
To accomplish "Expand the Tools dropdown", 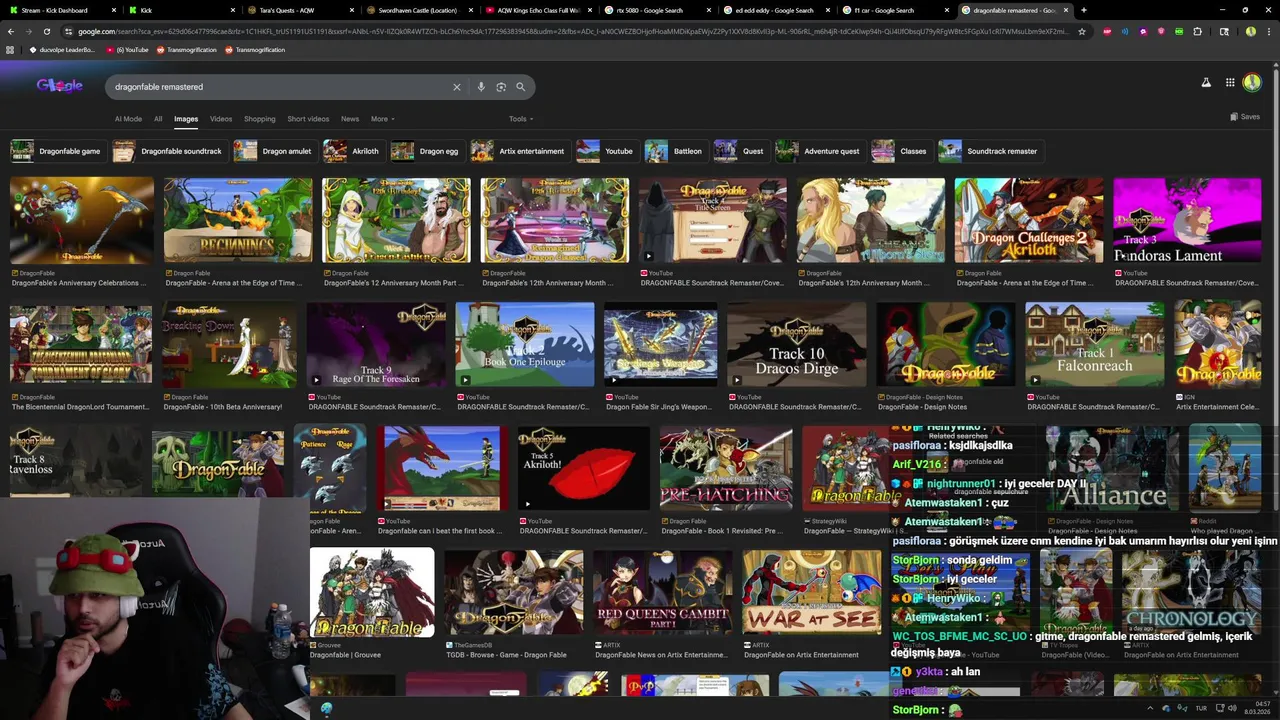I will (521, 119).
